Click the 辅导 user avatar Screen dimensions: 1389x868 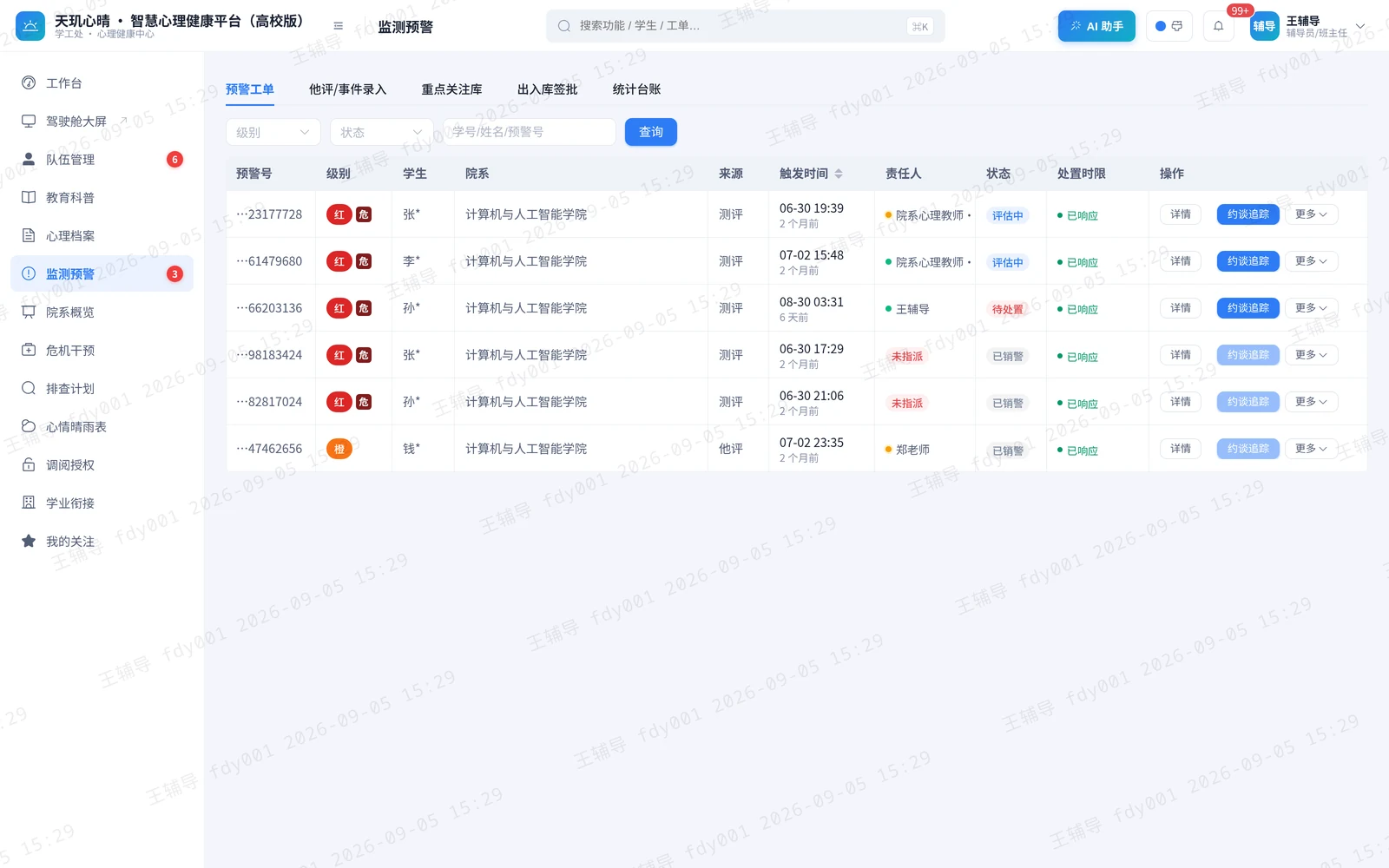click(x=1265, y=26)
